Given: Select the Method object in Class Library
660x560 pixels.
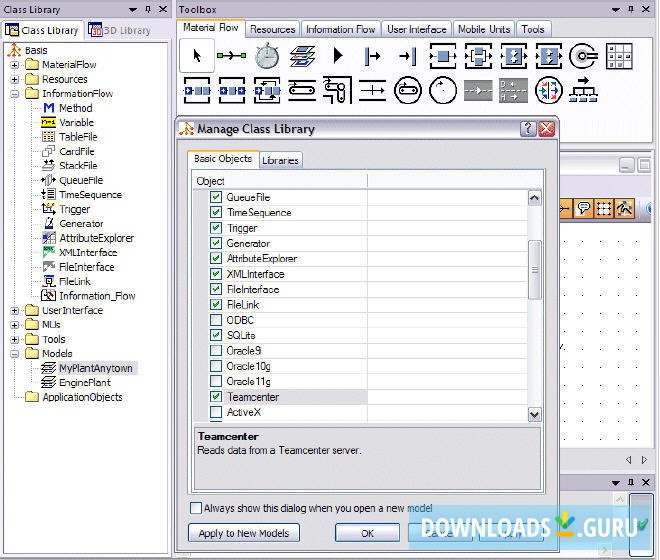Looking at the screenshot, I should tap(75, 108).
